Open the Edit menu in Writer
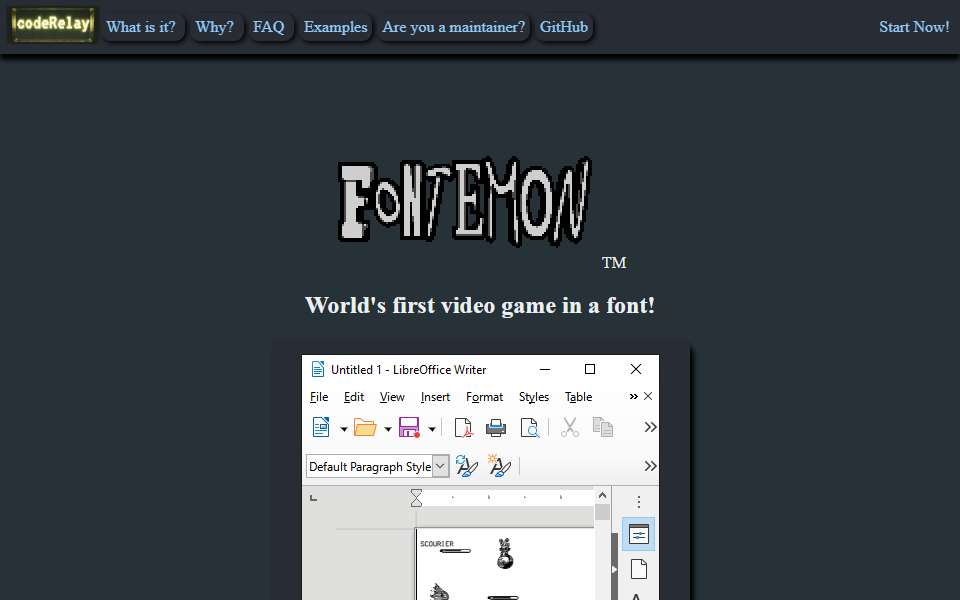The height and width of the screenshot is (600, 960). pos(354,397)
